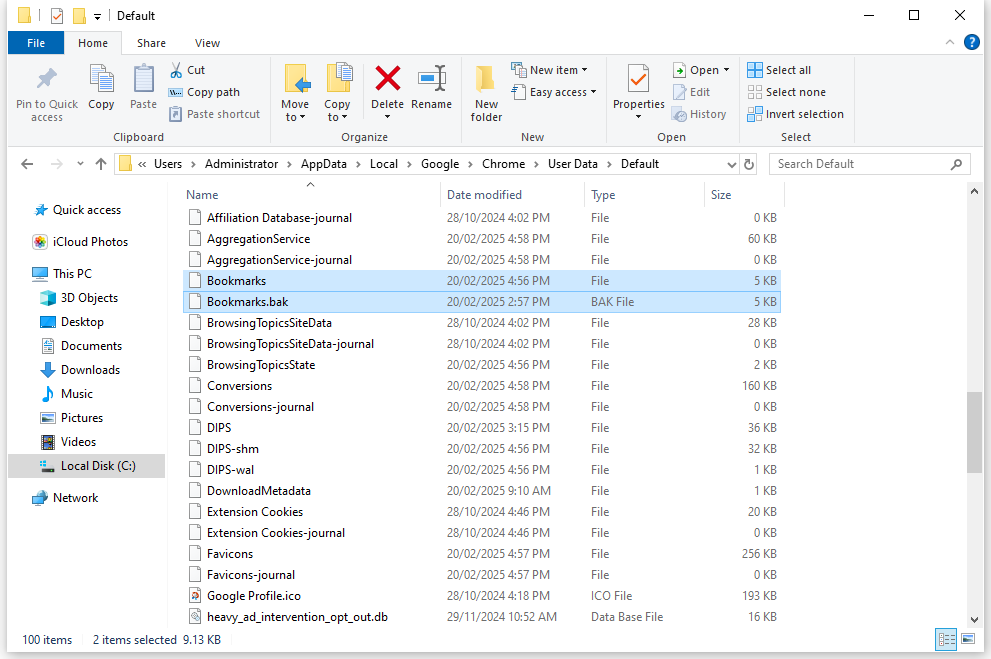Click Copy path in Clipboard group

pyautogui.click(x=204, y=92)
